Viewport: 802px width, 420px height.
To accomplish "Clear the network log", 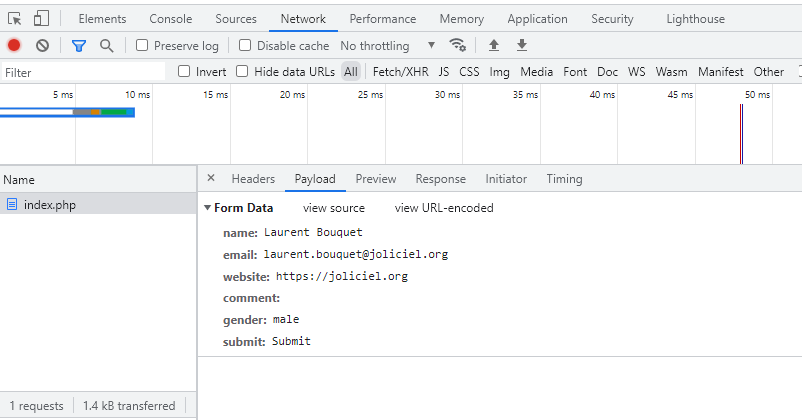I will [42, 45].
